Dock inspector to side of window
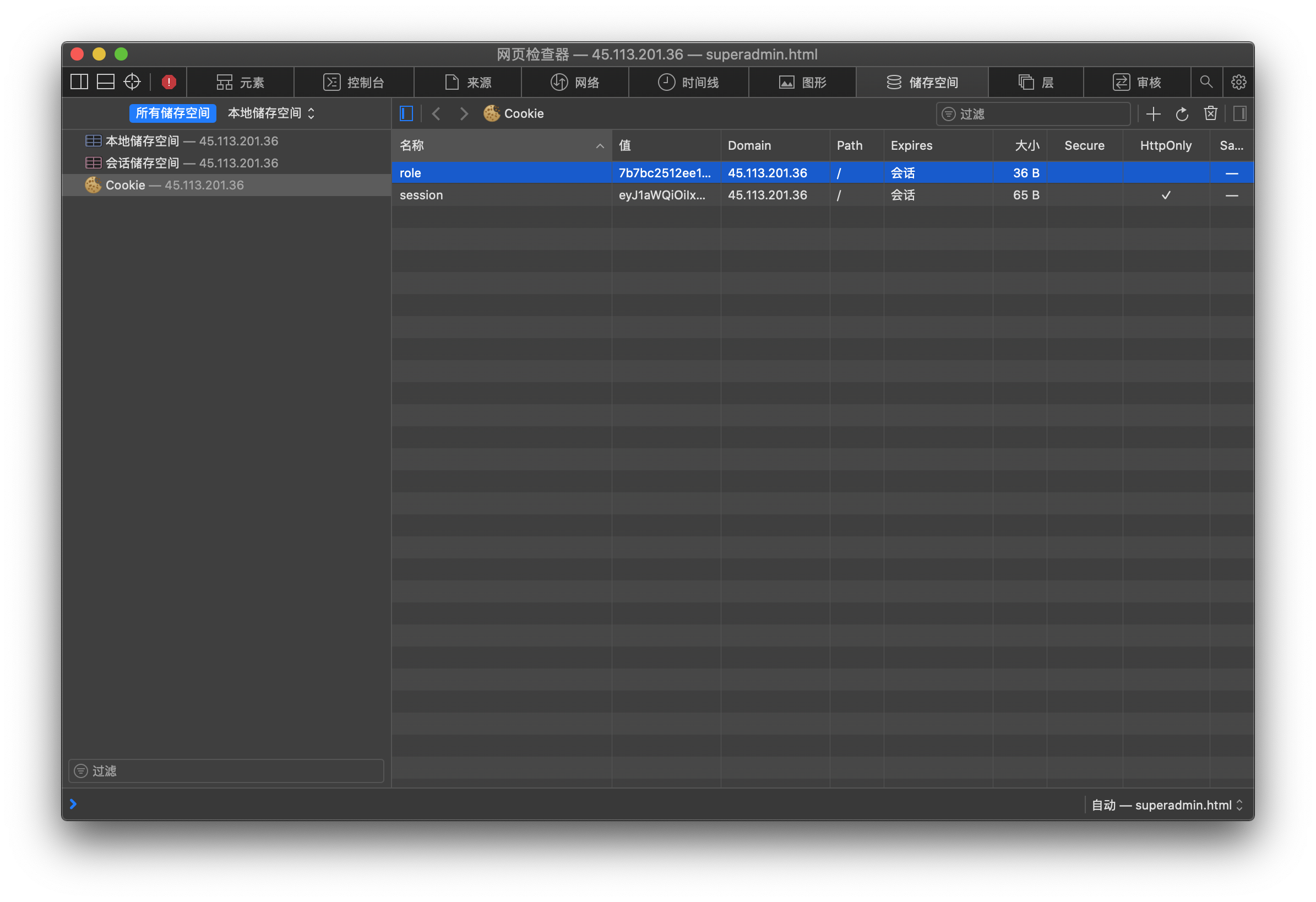This screenshot has width=1316, height=902. (x=79, y=82)
